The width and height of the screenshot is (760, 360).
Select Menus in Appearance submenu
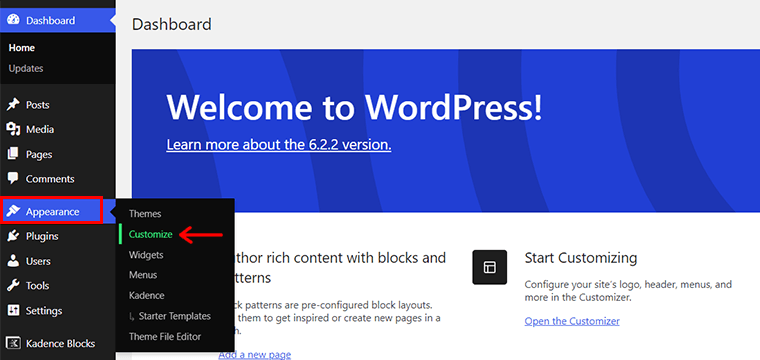(x=143, y=275)
